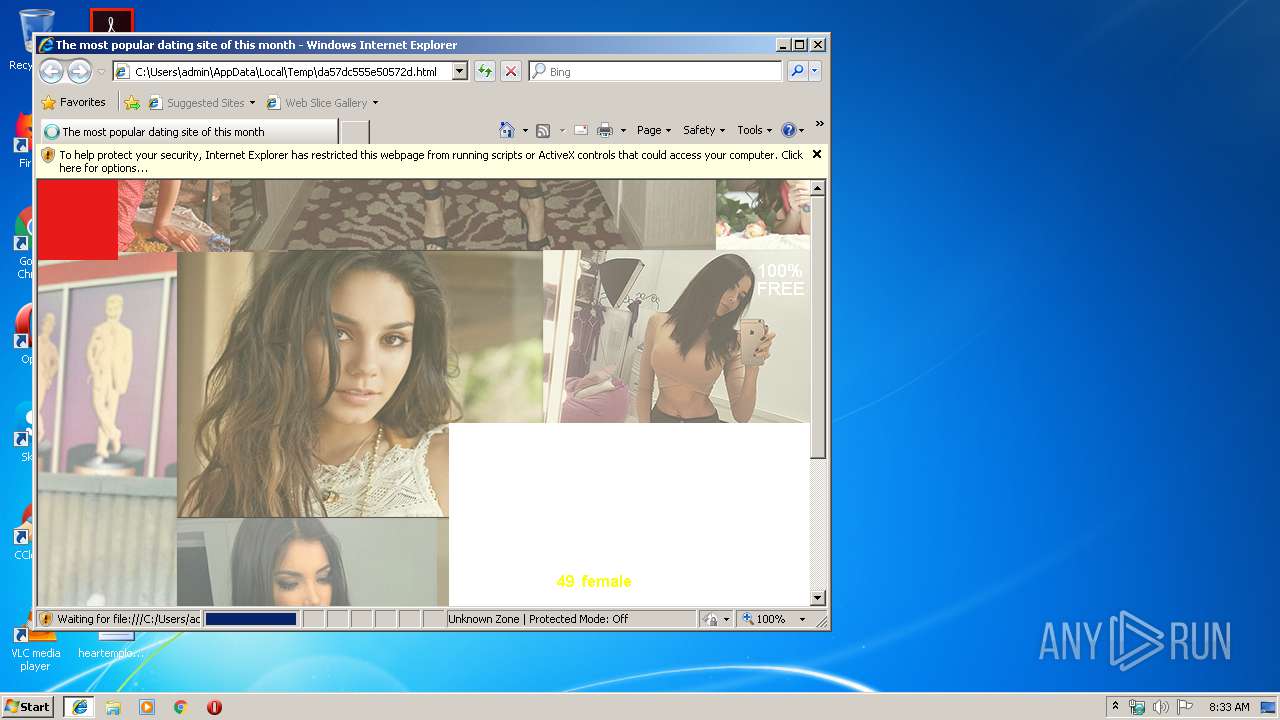Expand the Print options dropdown arrow
Image resolution: width=1280 pixels, height=720 pixels.
pyautogui.click(x=623, y=130)
